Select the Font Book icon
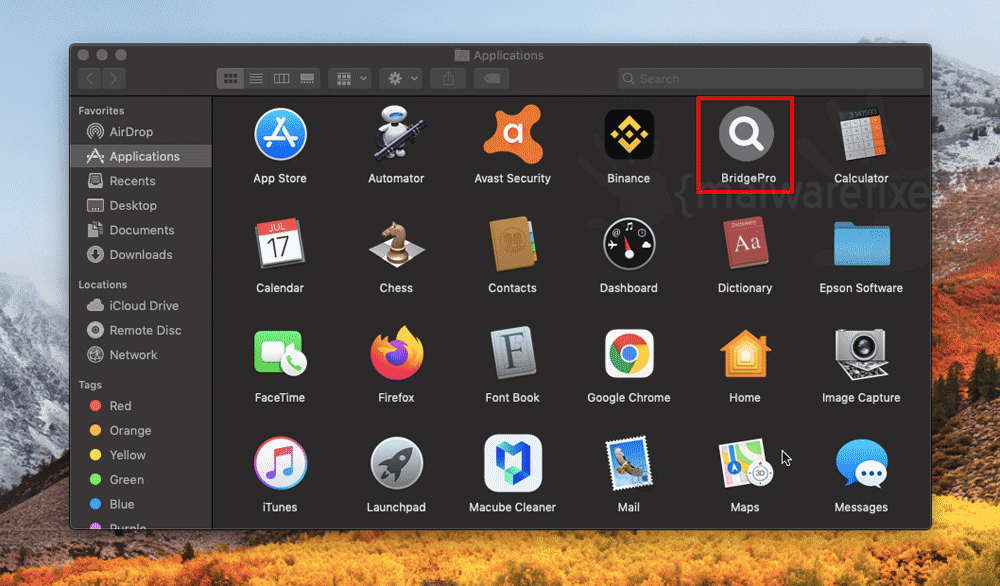Image resolution: width=1000 pixels, height=586 pixels. tap(513, 353)
